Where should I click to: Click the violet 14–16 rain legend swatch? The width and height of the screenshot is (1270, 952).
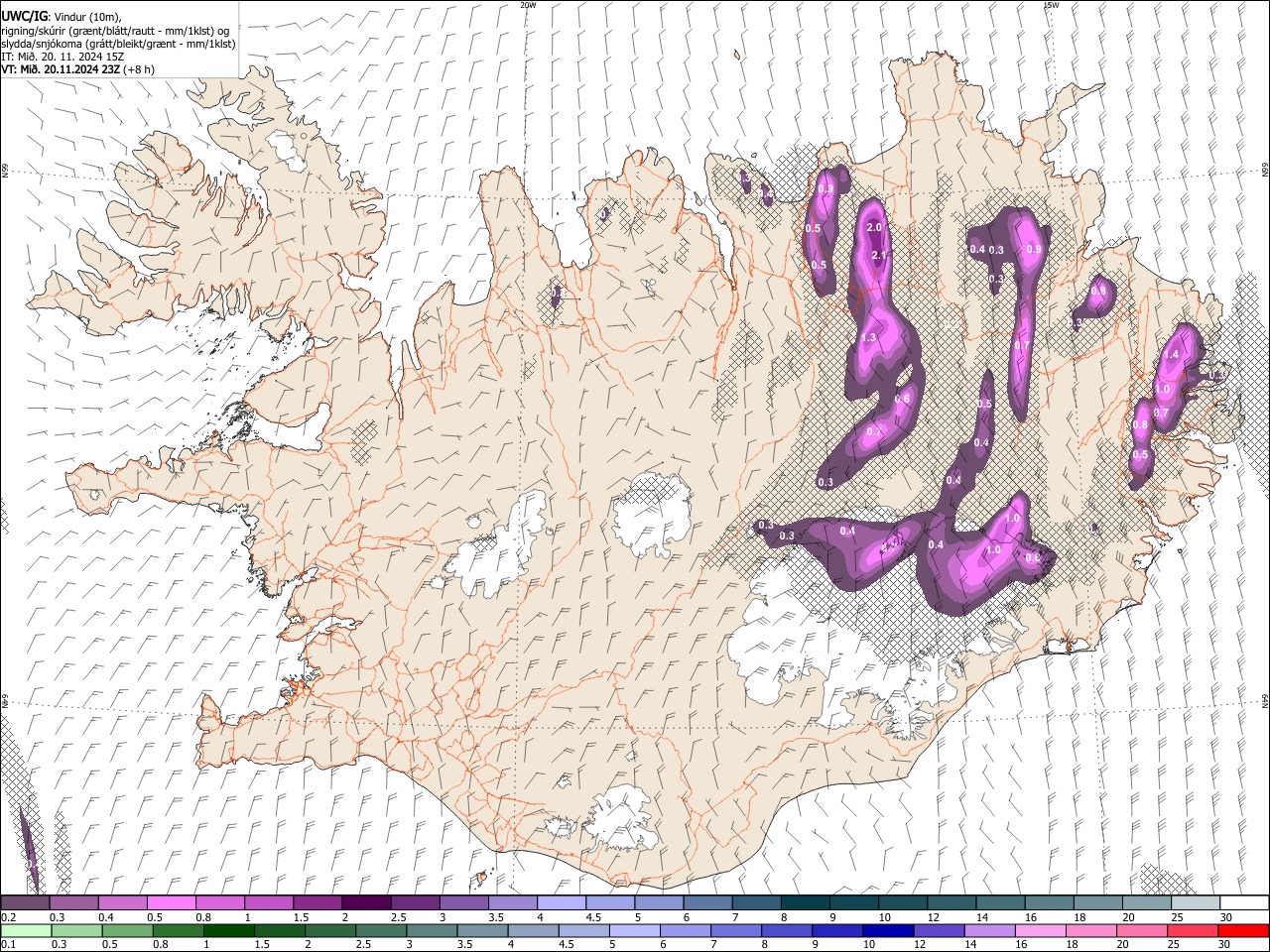pyautogui.click(x=989, y=930)
